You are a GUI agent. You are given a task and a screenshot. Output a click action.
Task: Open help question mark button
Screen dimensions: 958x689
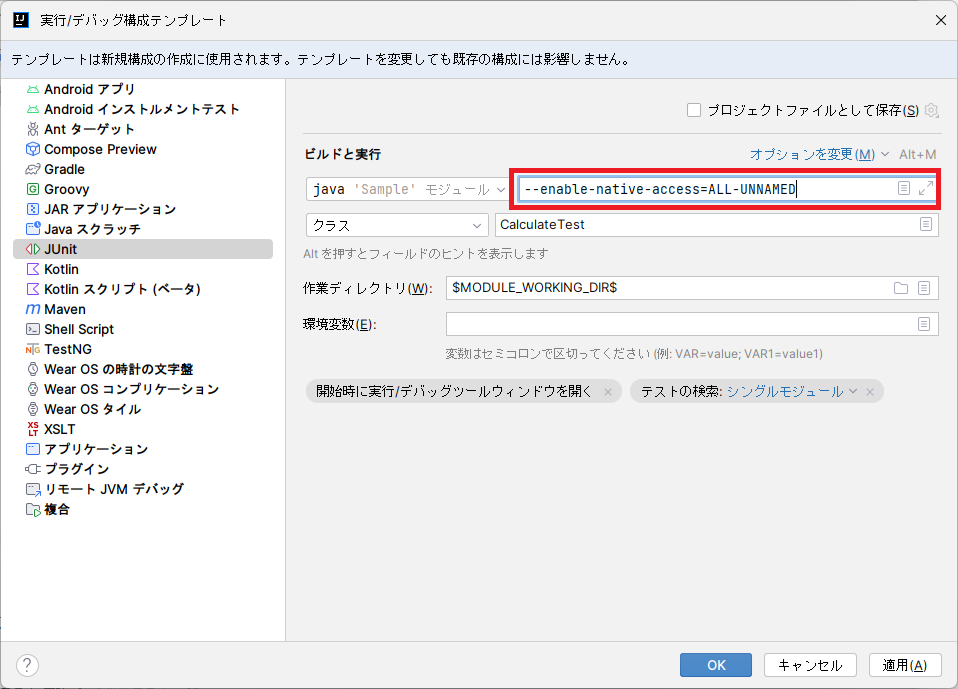pos(27,665)
